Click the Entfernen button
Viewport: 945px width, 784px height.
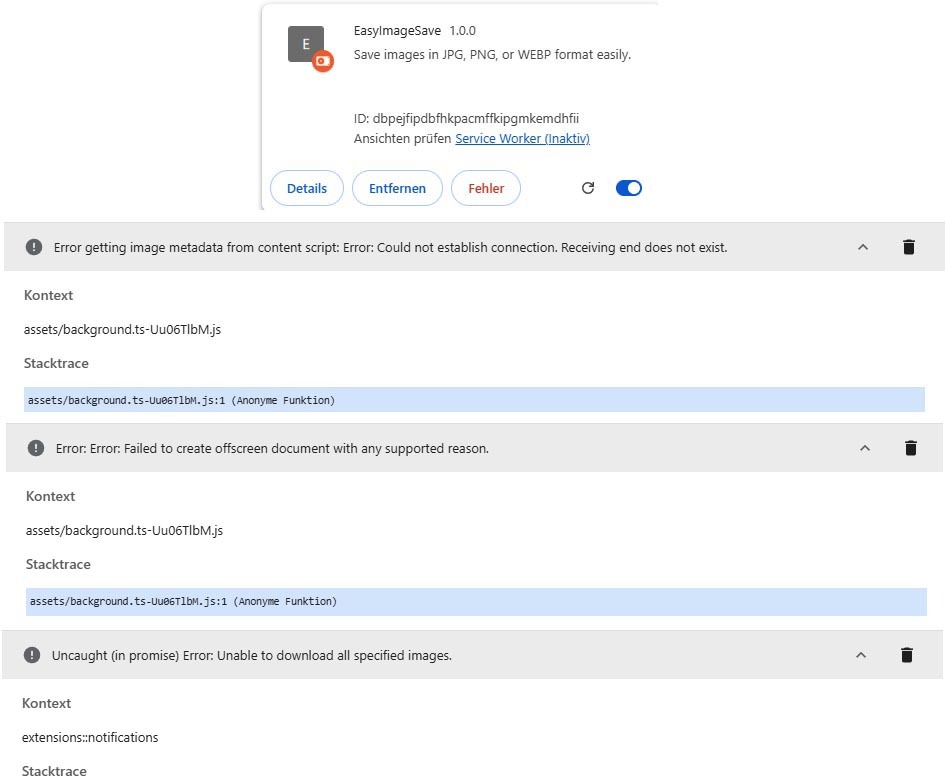click(397, 188)
